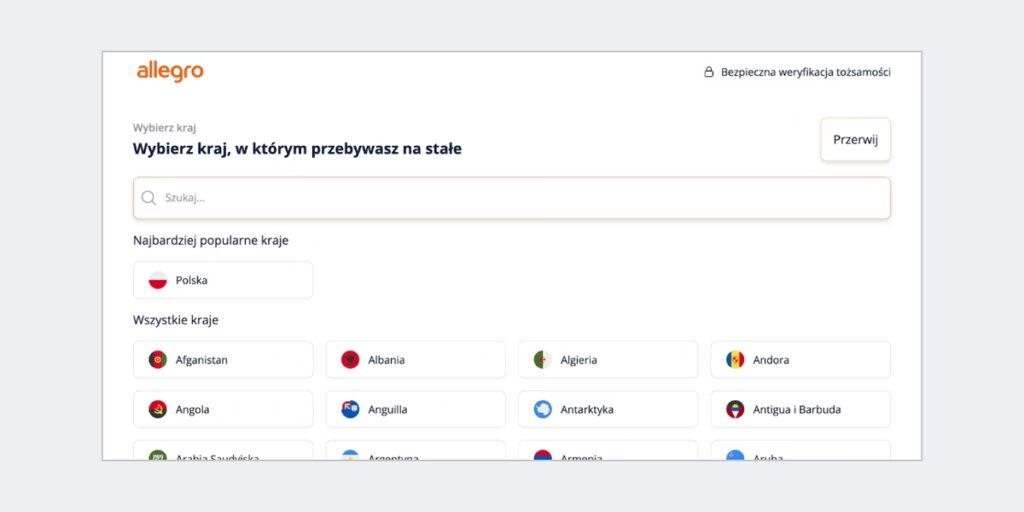Select the Albania country option
The height and width of the screenshot is (512, 1024).
click(415, 360)
